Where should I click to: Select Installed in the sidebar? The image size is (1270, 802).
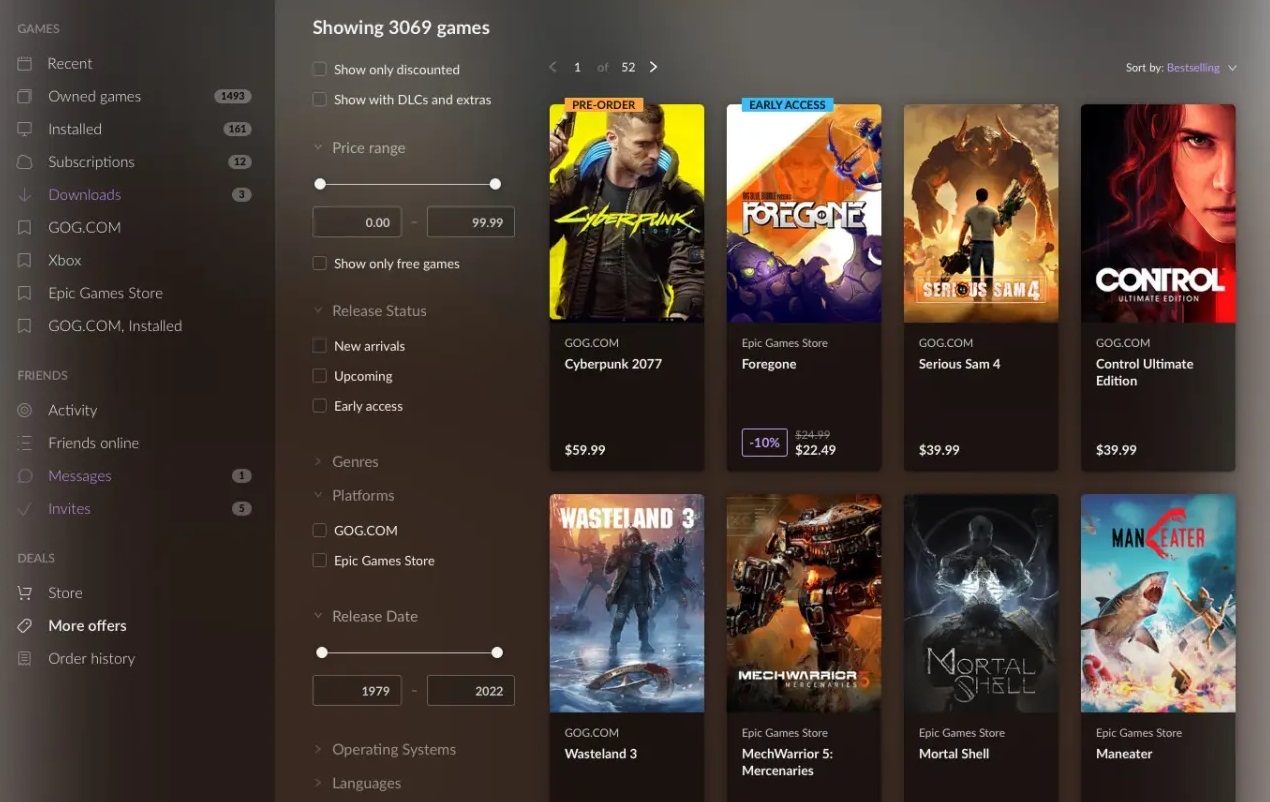click(75, 129)
